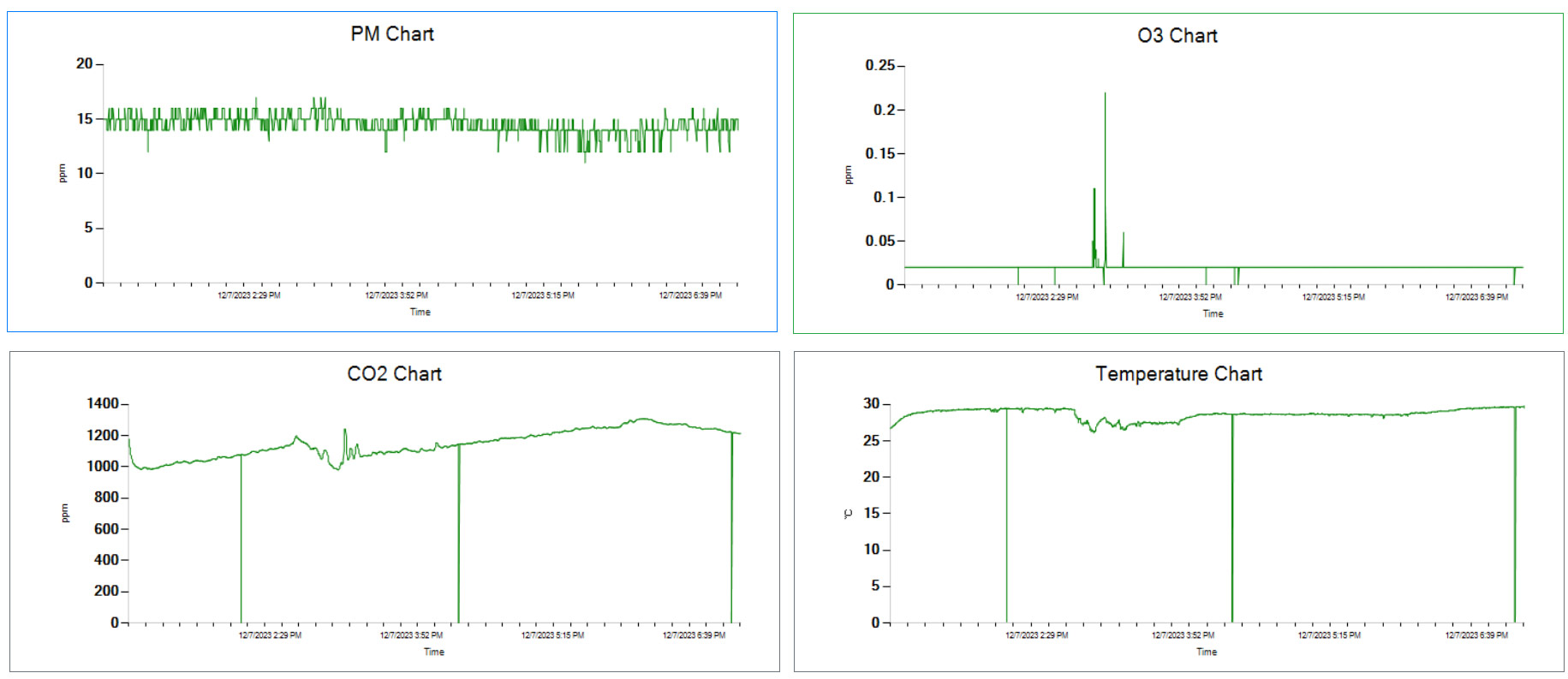1568x679 pixels.
Task: Select the 200 tick on CO2 Chart y-axis
Action: click(107, 591)
